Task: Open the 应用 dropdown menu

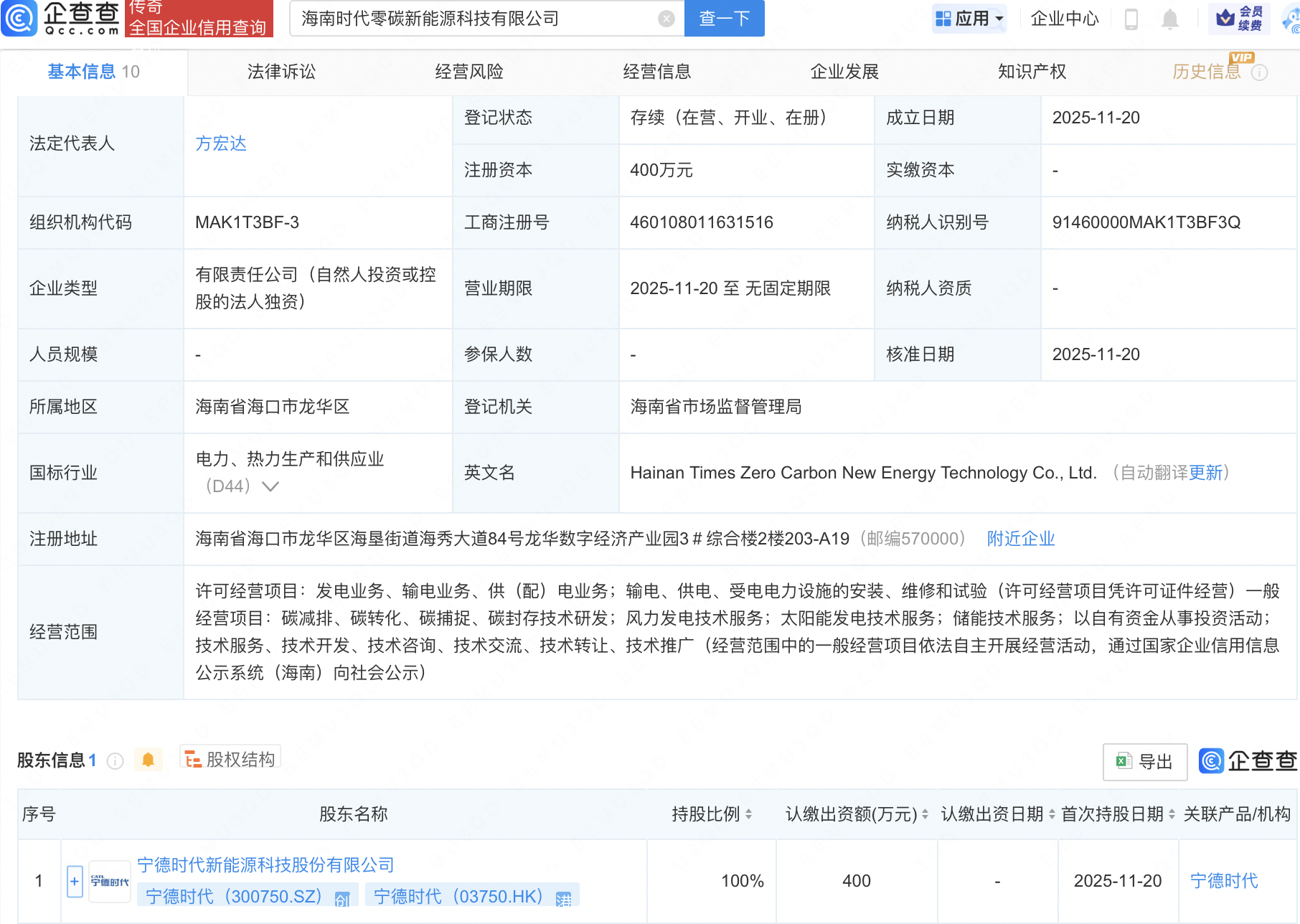Action: (969, 19)
